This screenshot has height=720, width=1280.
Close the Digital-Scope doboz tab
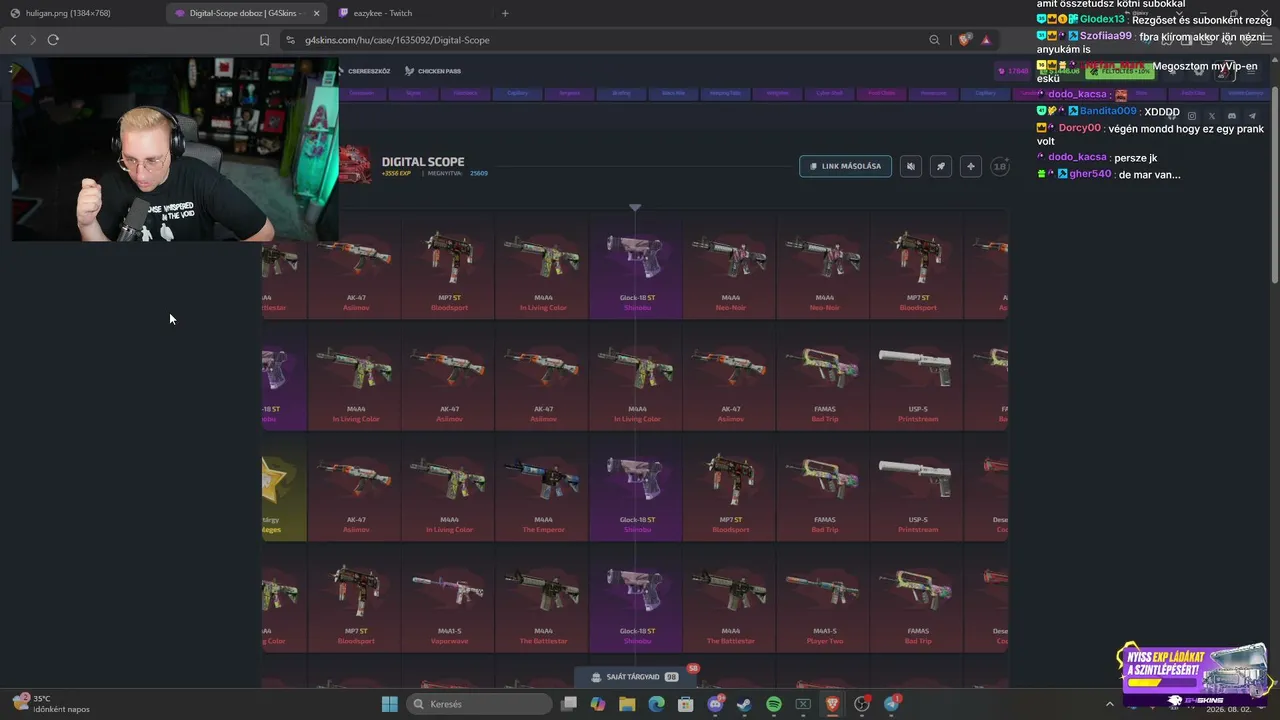tap(317, 13)
